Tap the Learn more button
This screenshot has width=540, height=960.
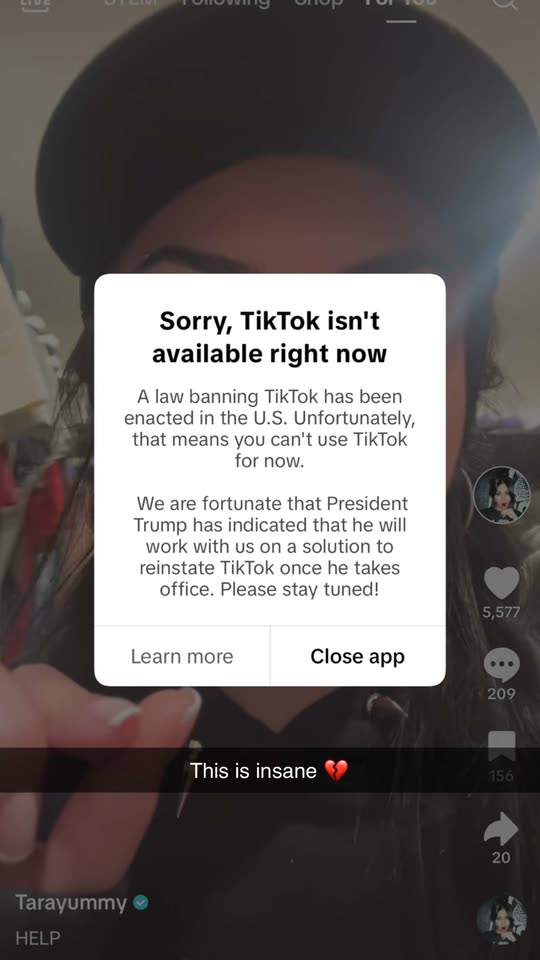[182, 656]
